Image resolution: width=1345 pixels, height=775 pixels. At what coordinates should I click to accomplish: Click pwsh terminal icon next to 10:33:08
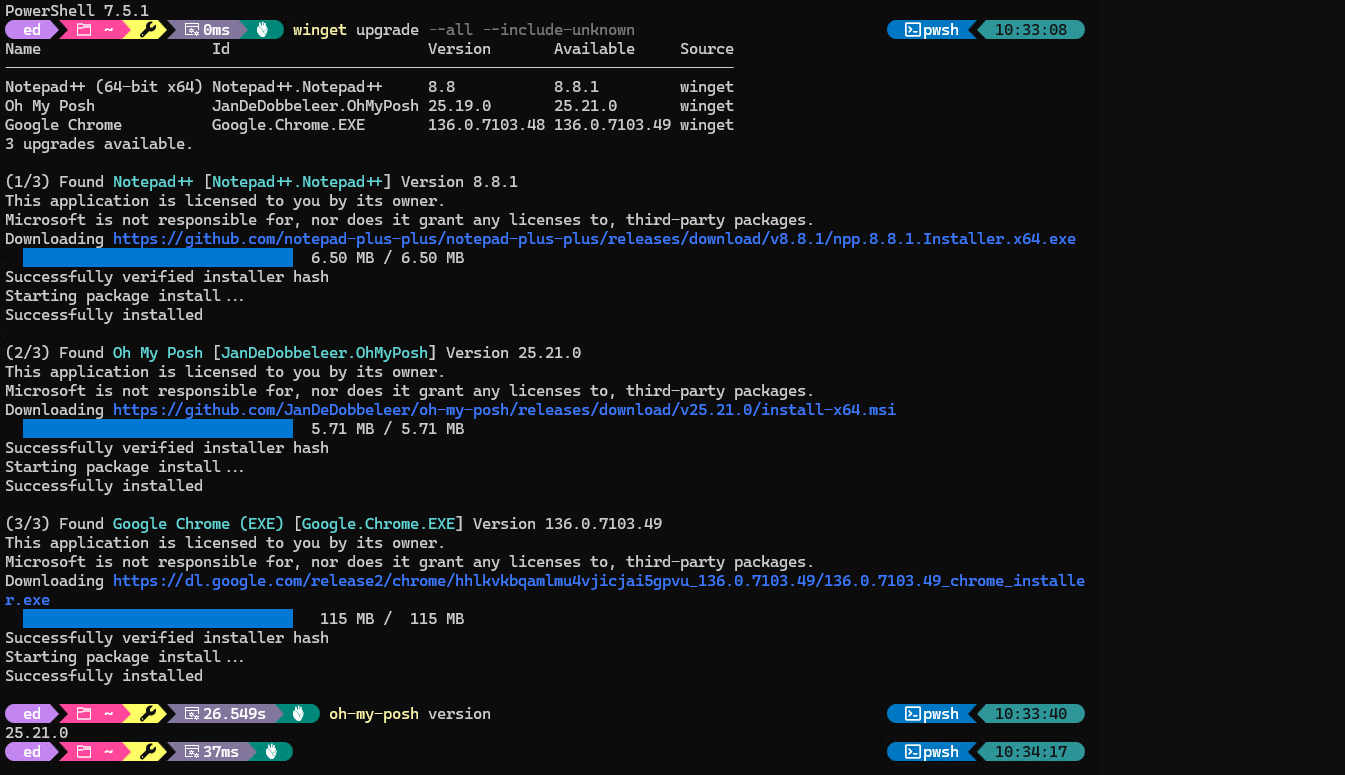coord(912,30)
